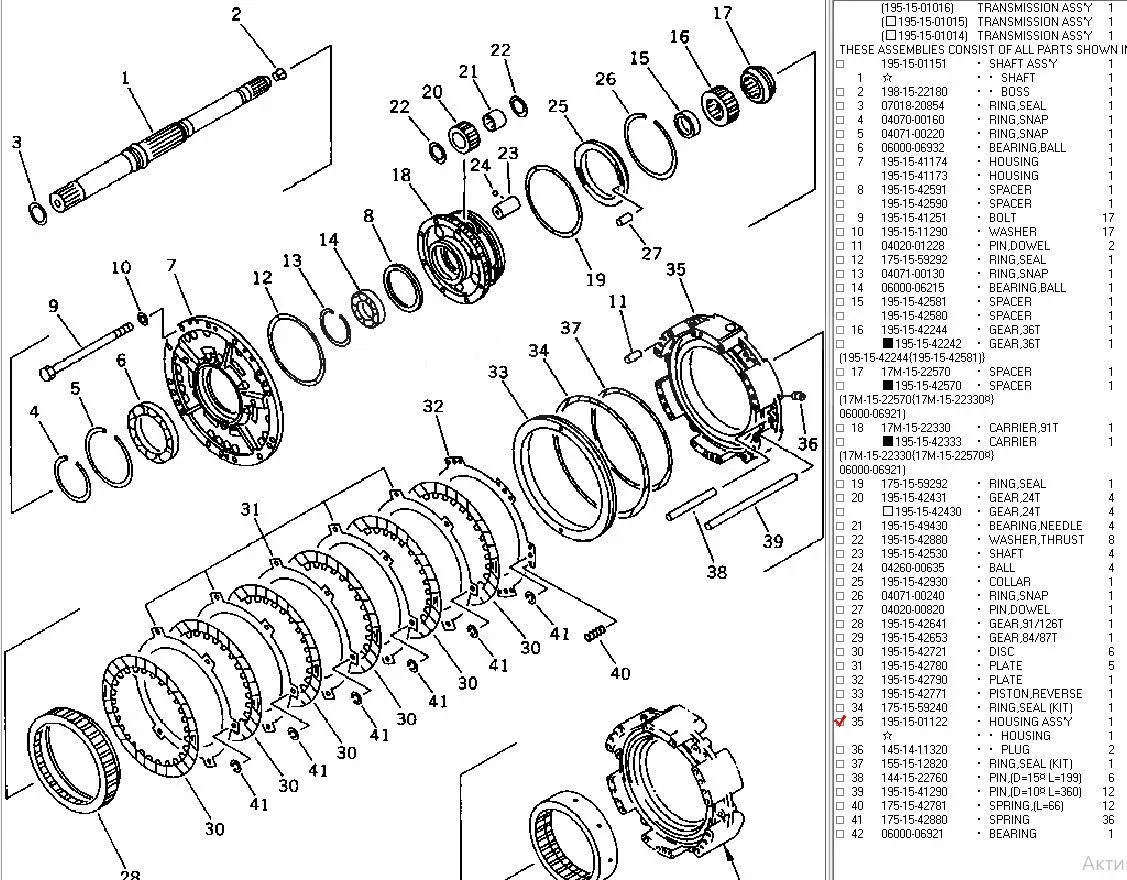Image resolution: width=1127 pixels, height=880 pixels.
Task: Click callout number 39 in the diagram
Action: click(773, 541)
